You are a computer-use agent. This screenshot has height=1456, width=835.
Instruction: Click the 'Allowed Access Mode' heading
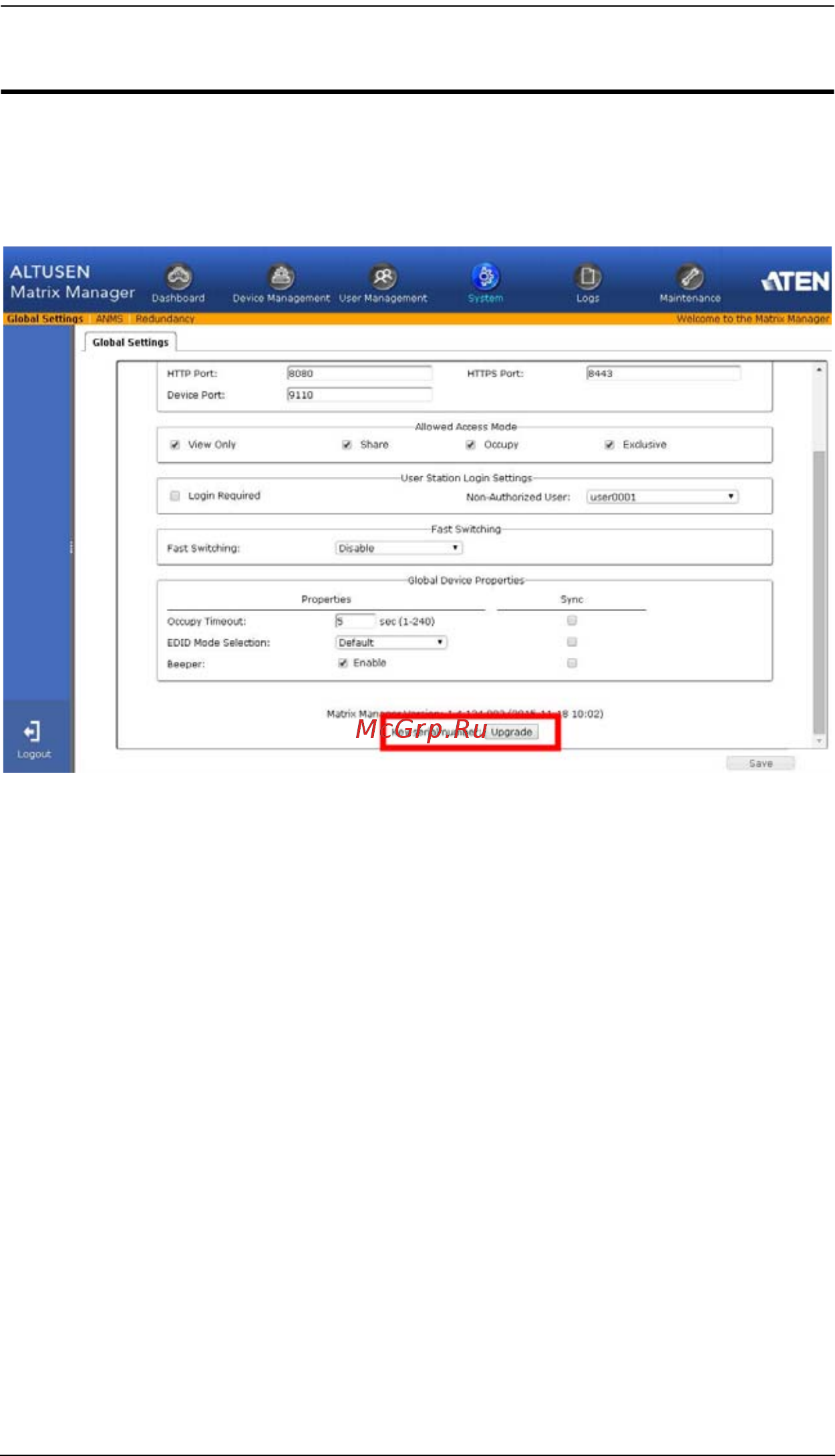(466, 427)
